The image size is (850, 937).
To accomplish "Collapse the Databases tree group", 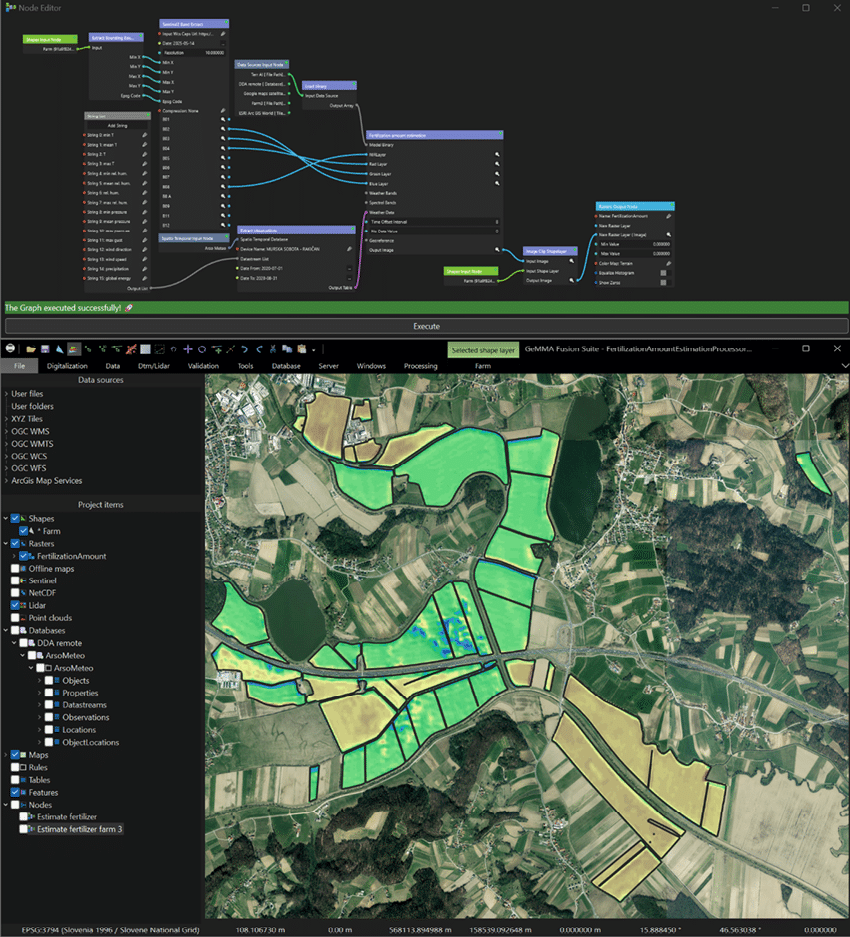I will 6,630.
